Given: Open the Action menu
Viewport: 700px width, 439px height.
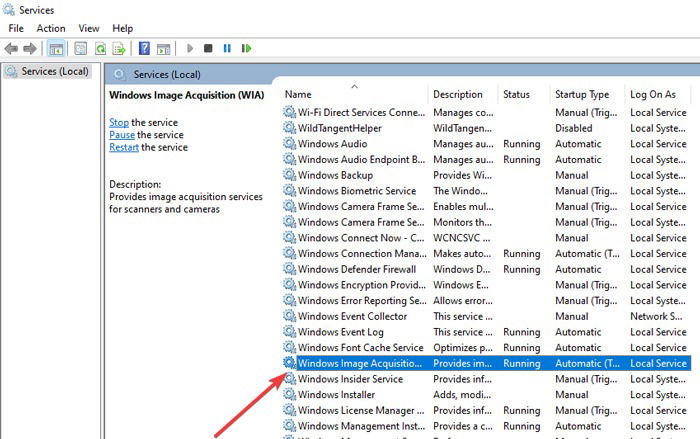Looking at the screenshot, I should point(51,28).
